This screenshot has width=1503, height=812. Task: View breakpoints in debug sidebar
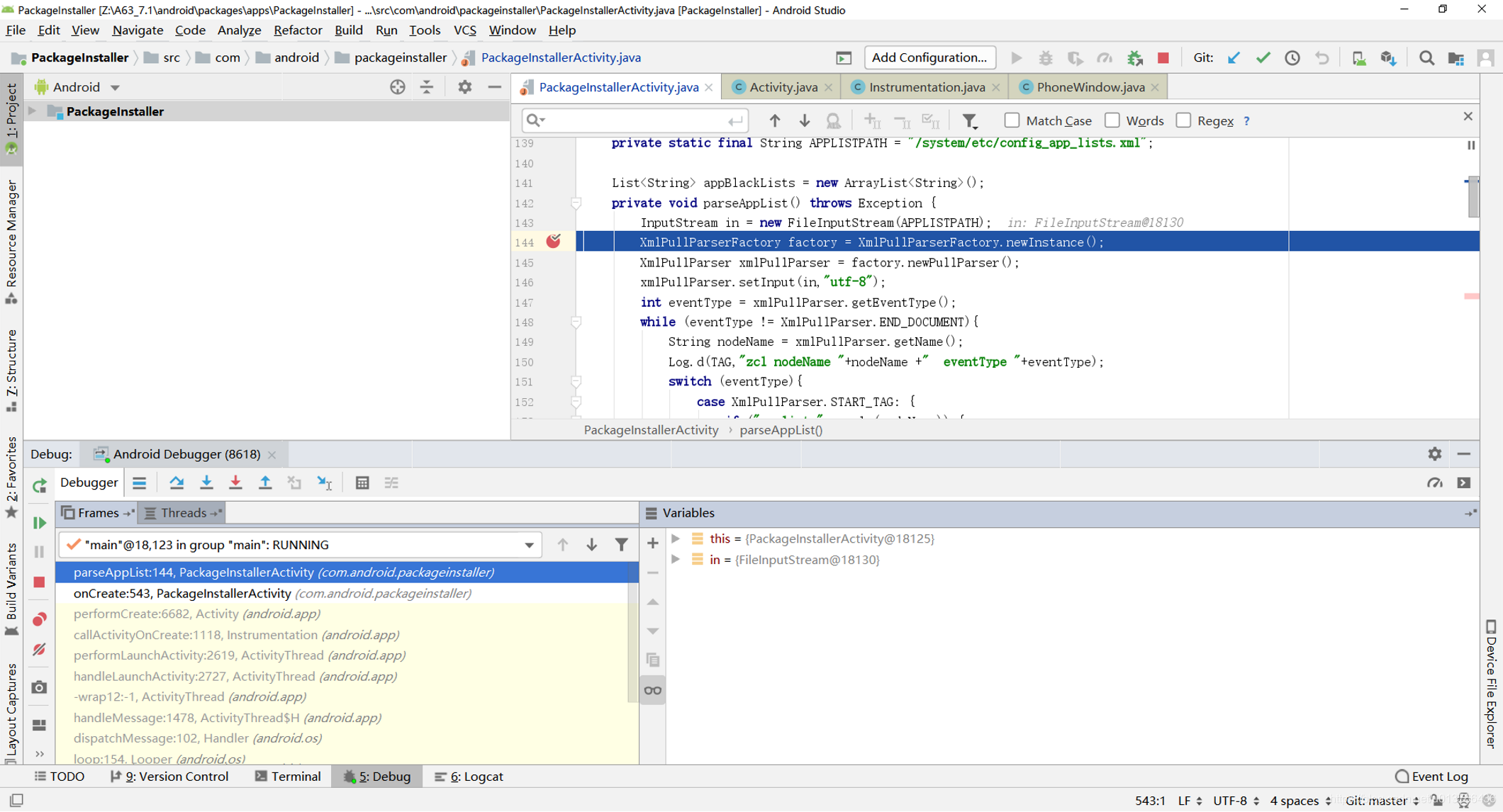tap(40, 619)
